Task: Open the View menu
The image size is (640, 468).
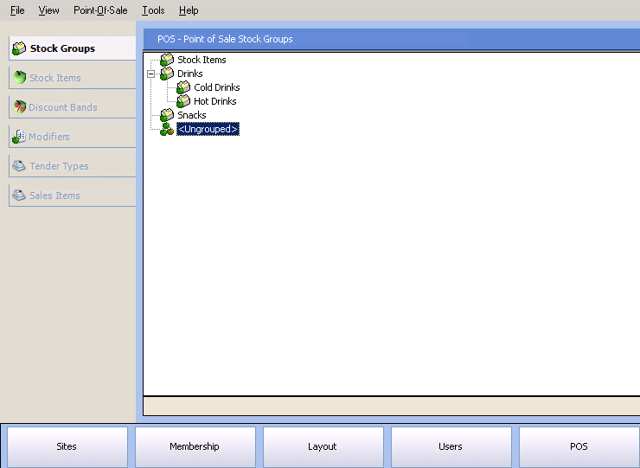Action: (x=49, y=10)
